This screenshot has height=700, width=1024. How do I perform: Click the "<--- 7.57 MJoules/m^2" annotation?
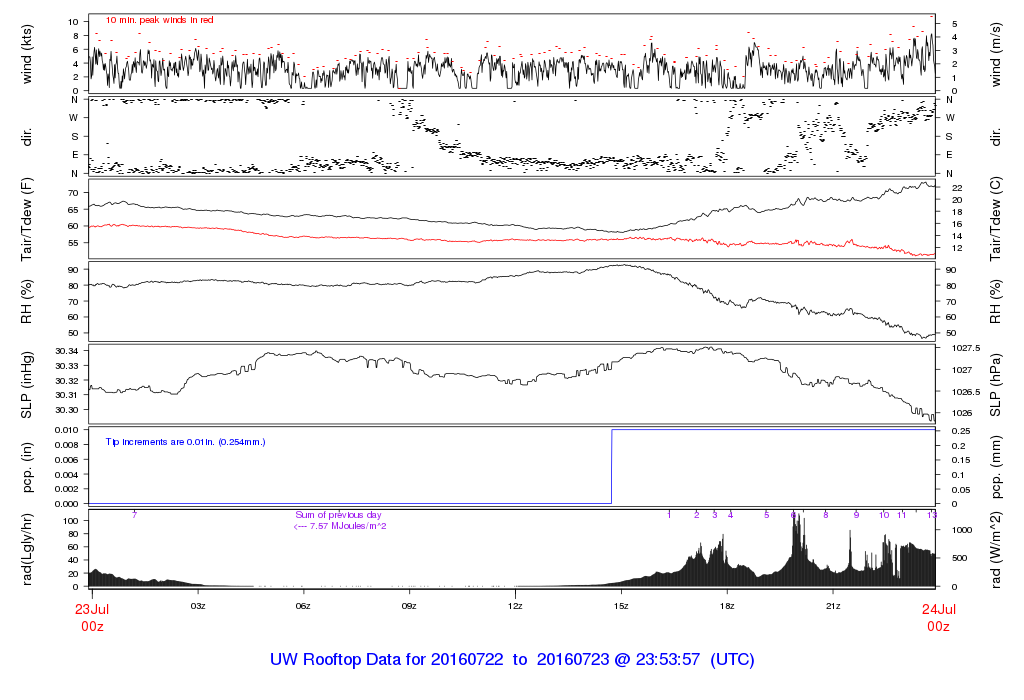click(x=340, y=526)
